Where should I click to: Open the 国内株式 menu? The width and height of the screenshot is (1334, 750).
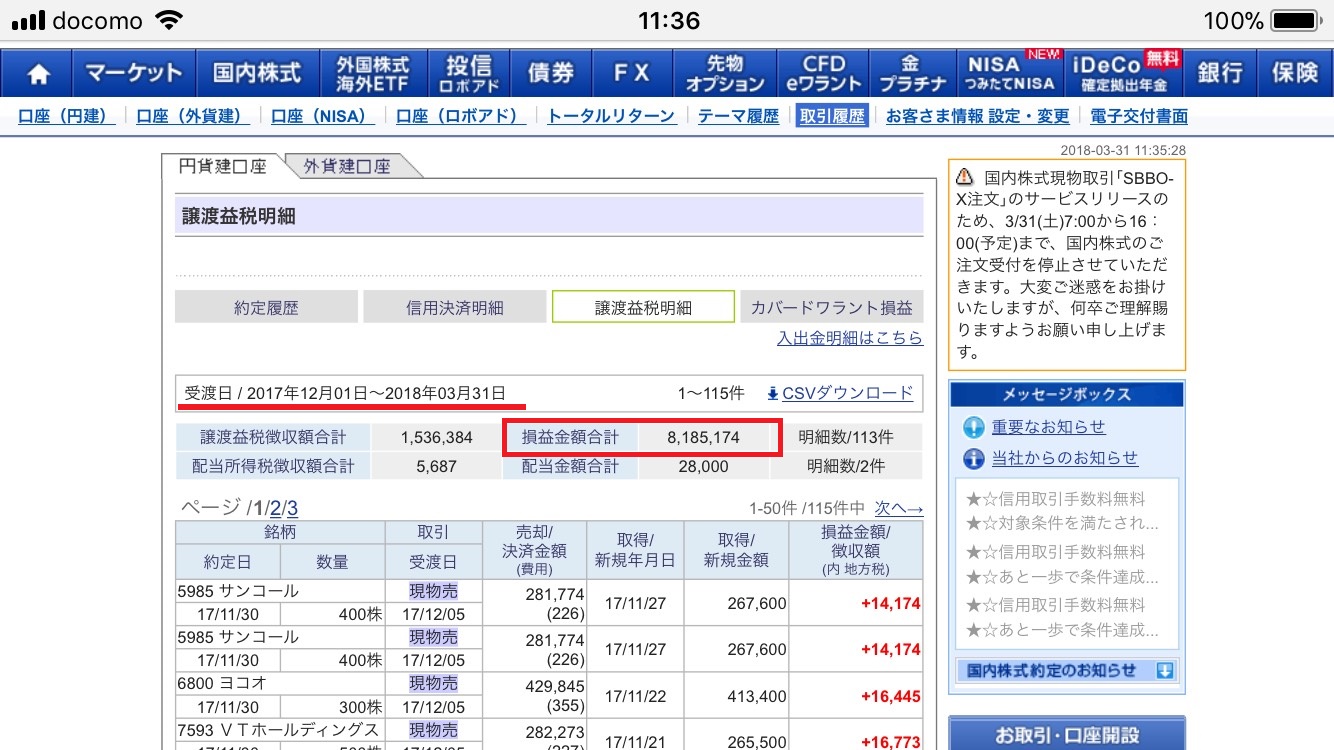(x=257, y=74)
